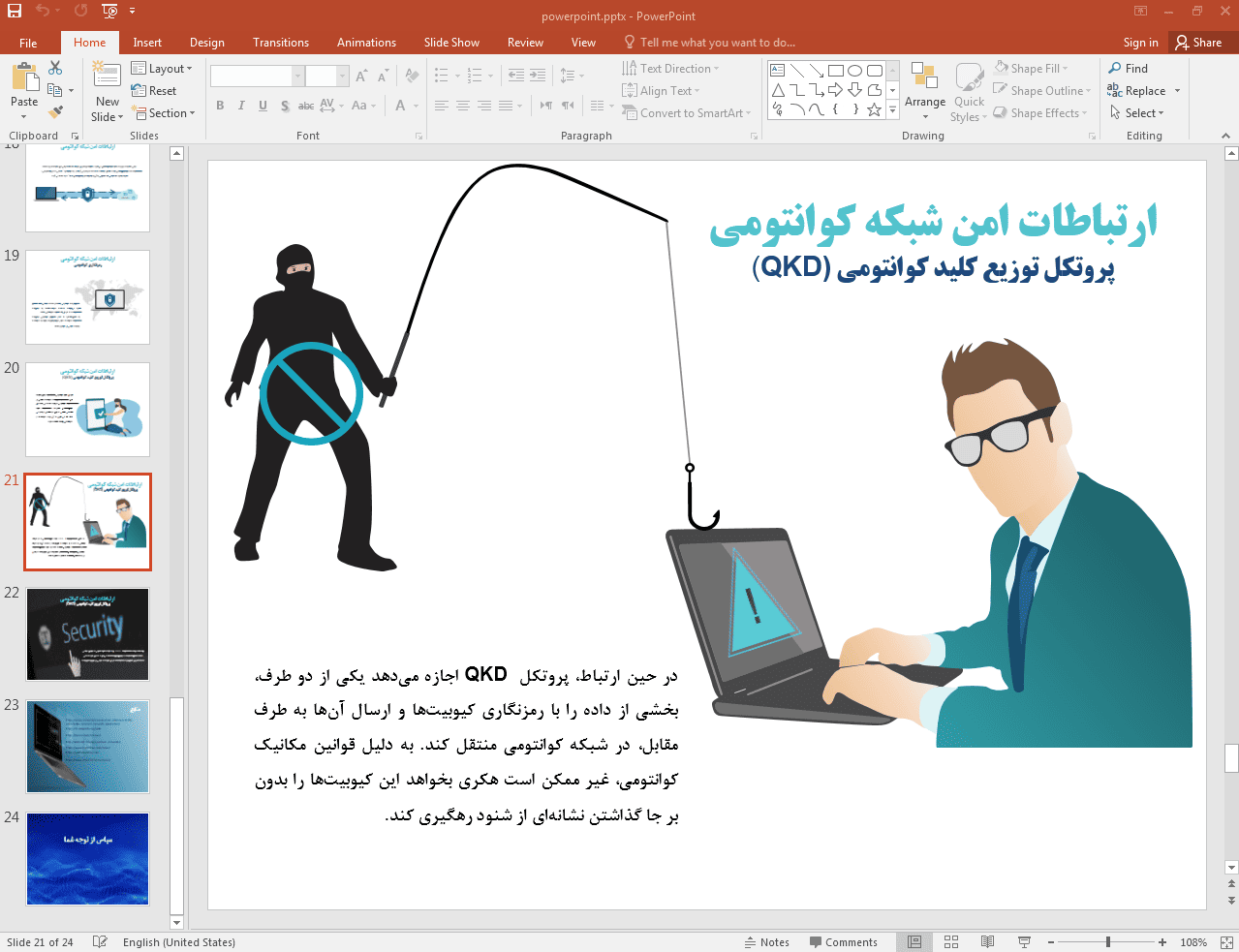This screenshot has width=1239, height=952.
Task: Open the font name dropdown arrow
Action: coord(298,77)
